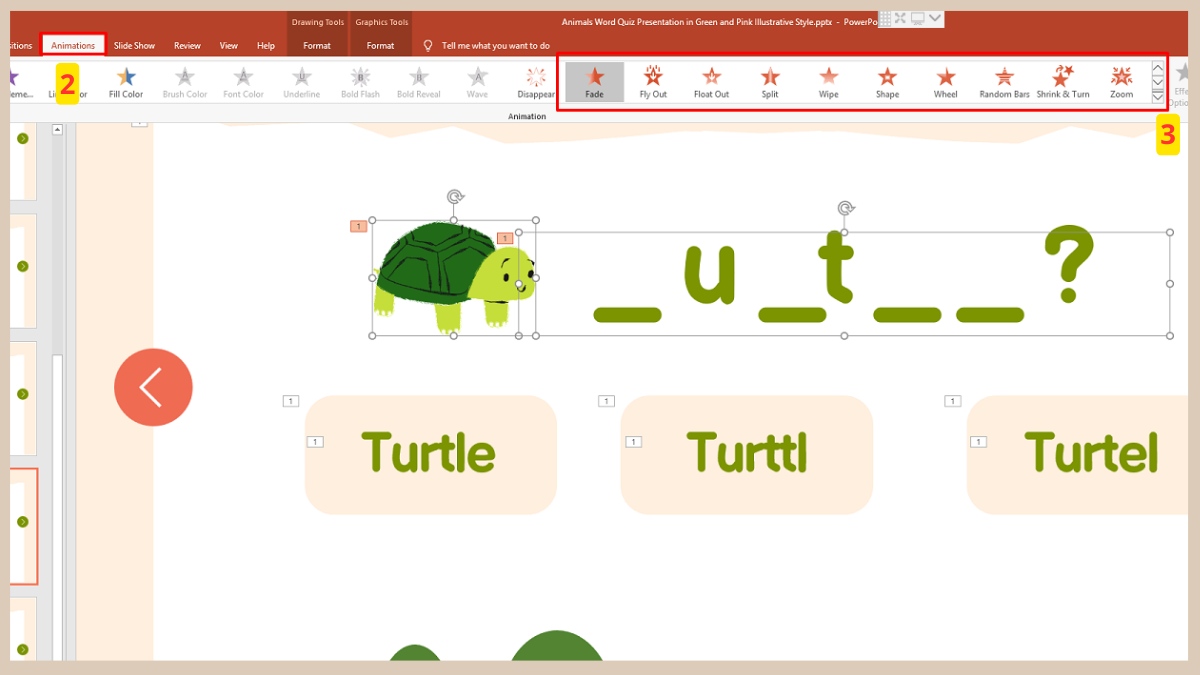Expand the animation gallery More arrow
The image size is (1200, 675).
(1158, 97)
